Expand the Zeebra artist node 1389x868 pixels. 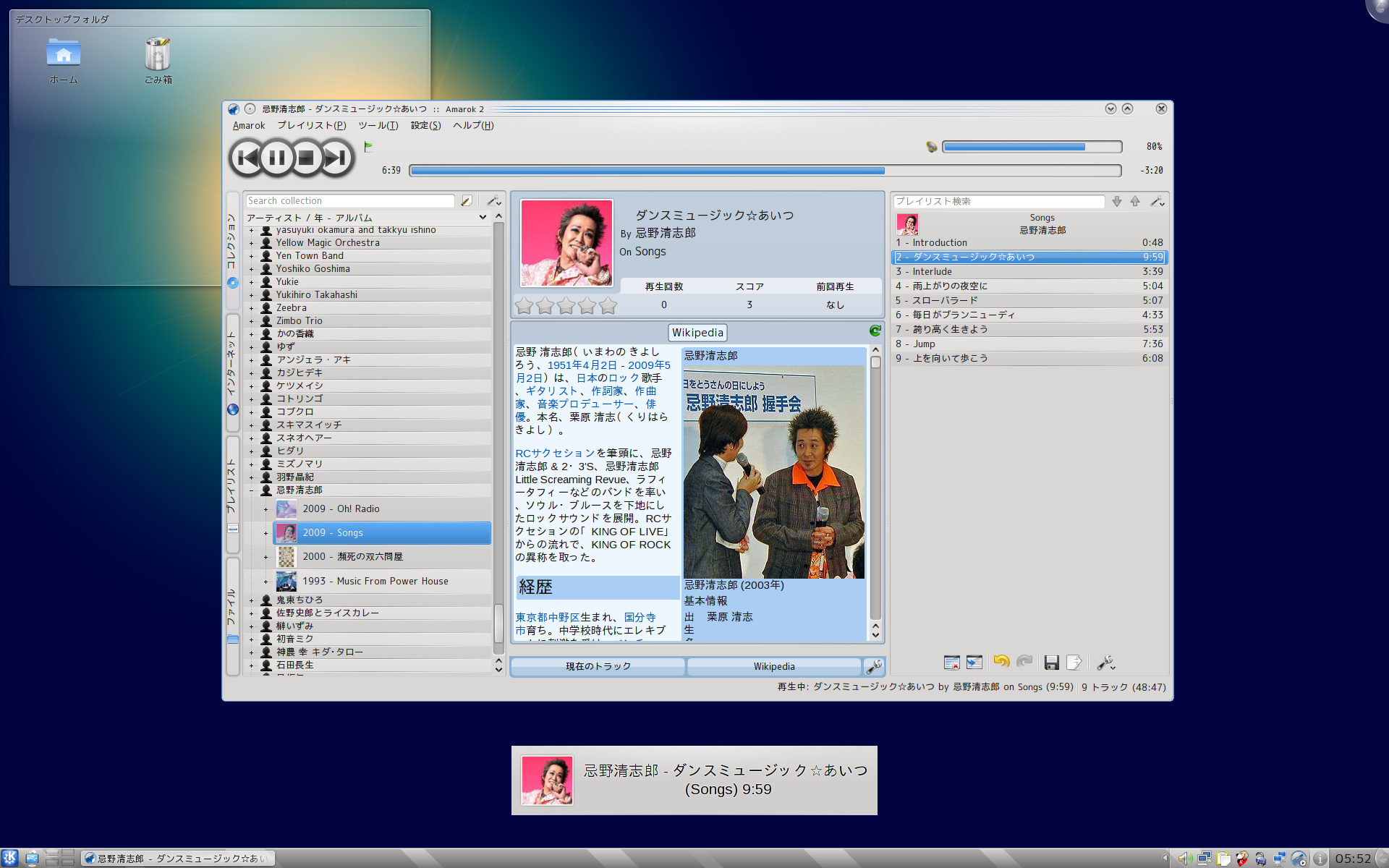252,308
